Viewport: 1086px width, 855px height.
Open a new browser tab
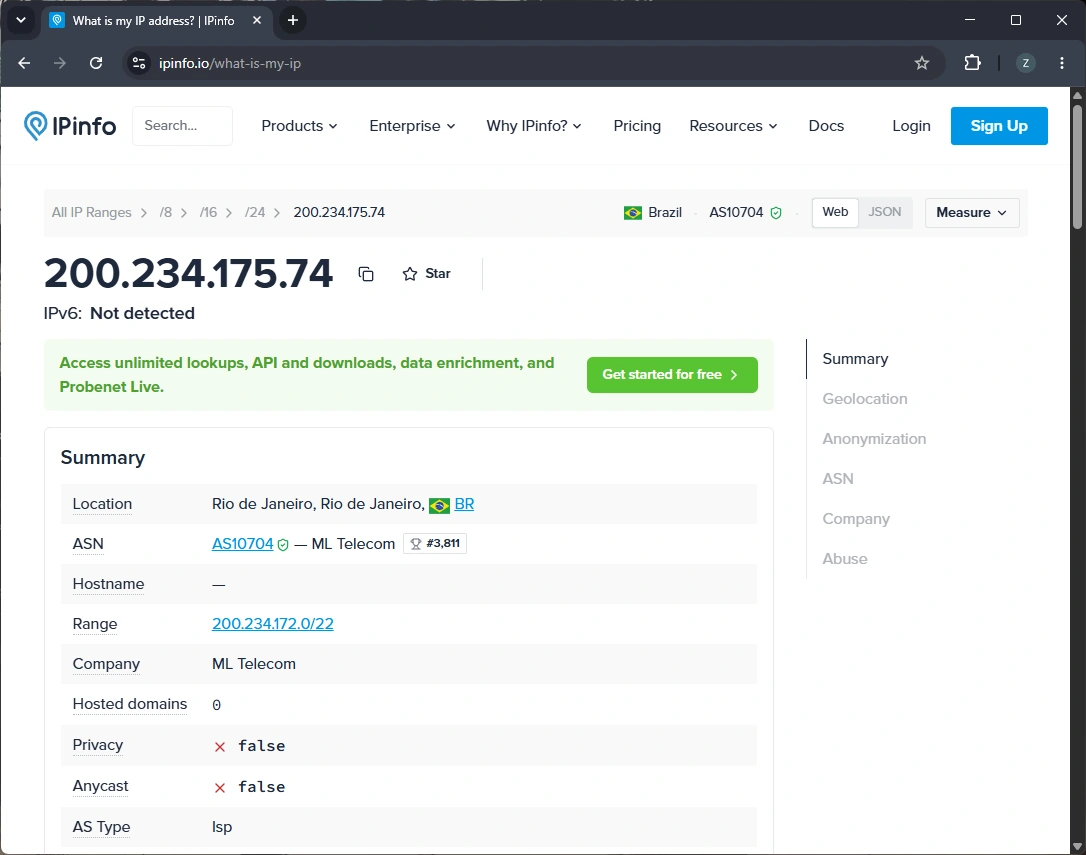[293, 20]
